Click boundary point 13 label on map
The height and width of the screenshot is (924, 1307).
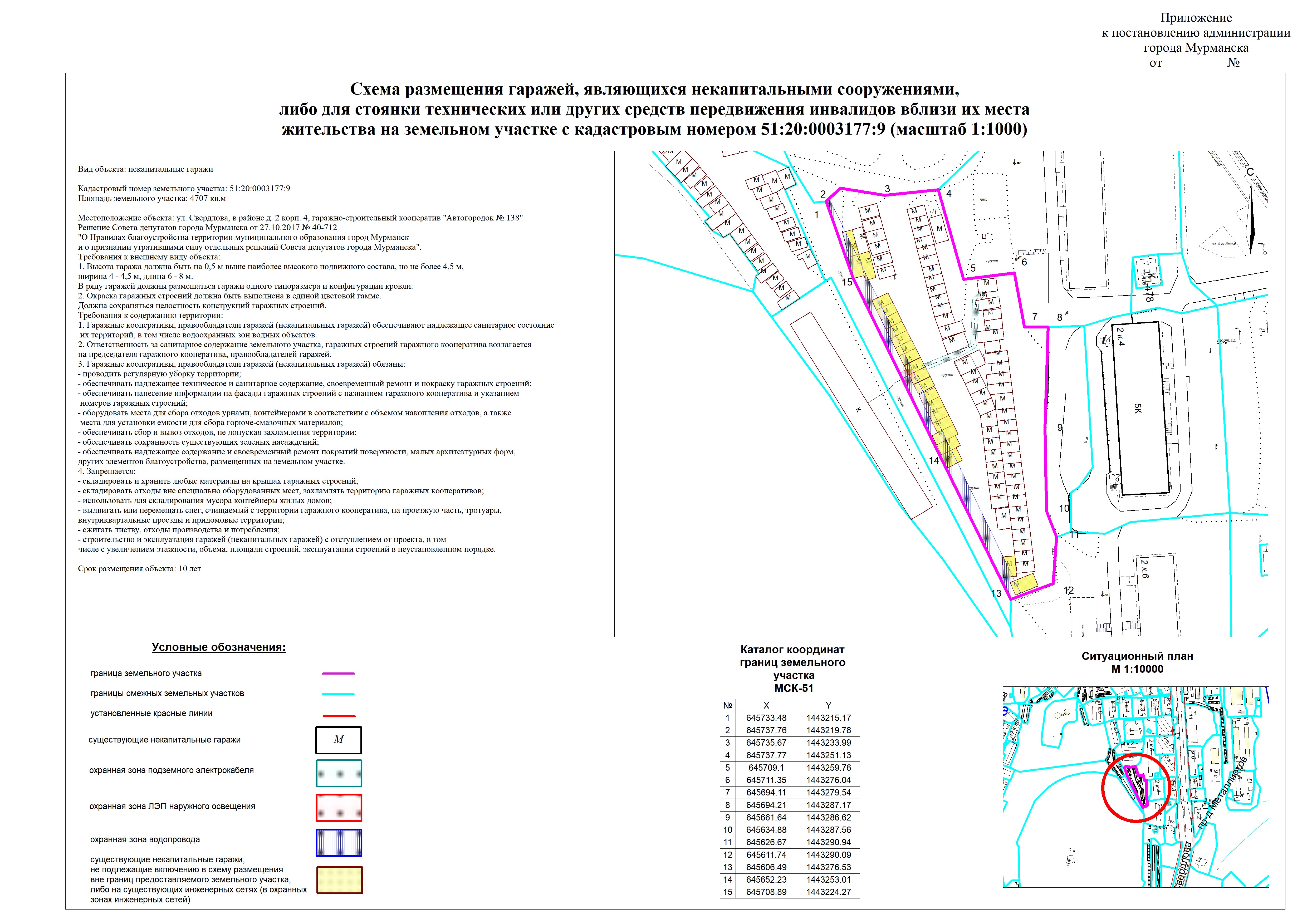click(996, 593)
